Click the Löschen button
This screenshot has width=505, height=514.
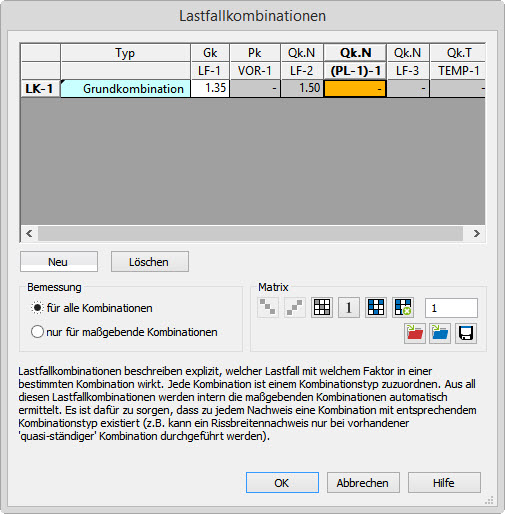(150, 262)
